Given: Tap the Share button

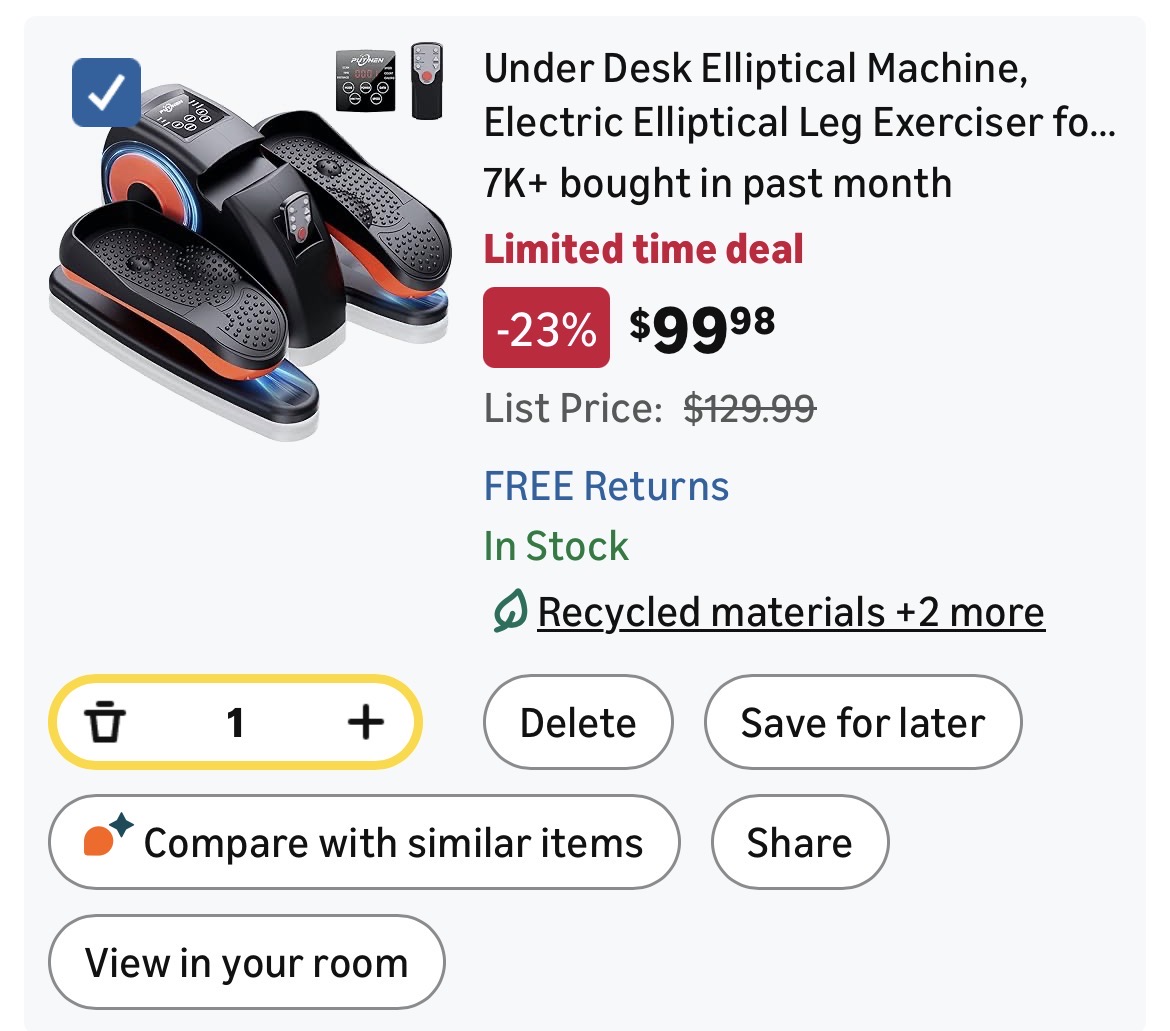Looking at the screenshot, I should 799,842.
